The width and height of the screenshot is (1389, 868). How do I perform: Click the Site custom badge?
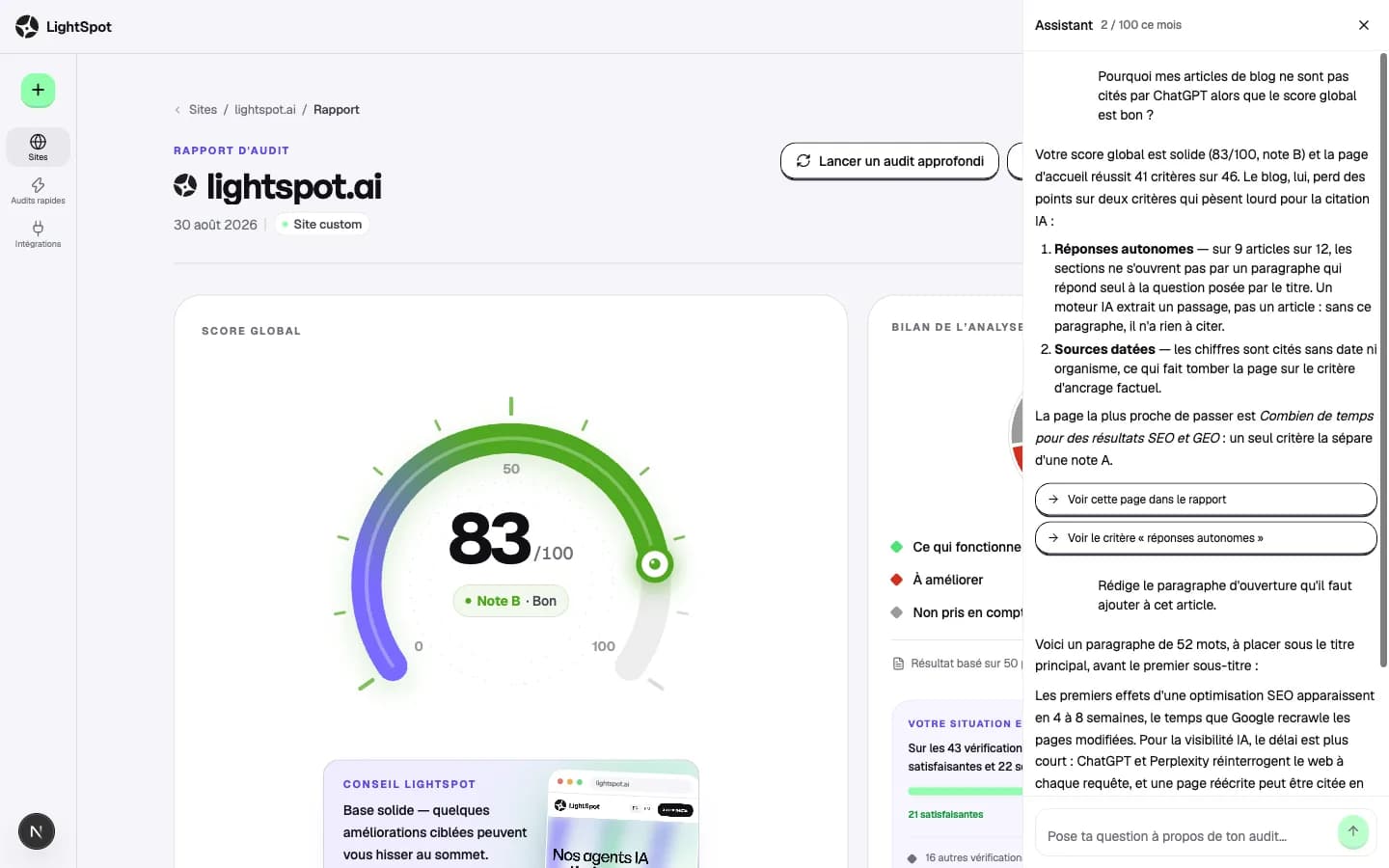coord(321,225)
